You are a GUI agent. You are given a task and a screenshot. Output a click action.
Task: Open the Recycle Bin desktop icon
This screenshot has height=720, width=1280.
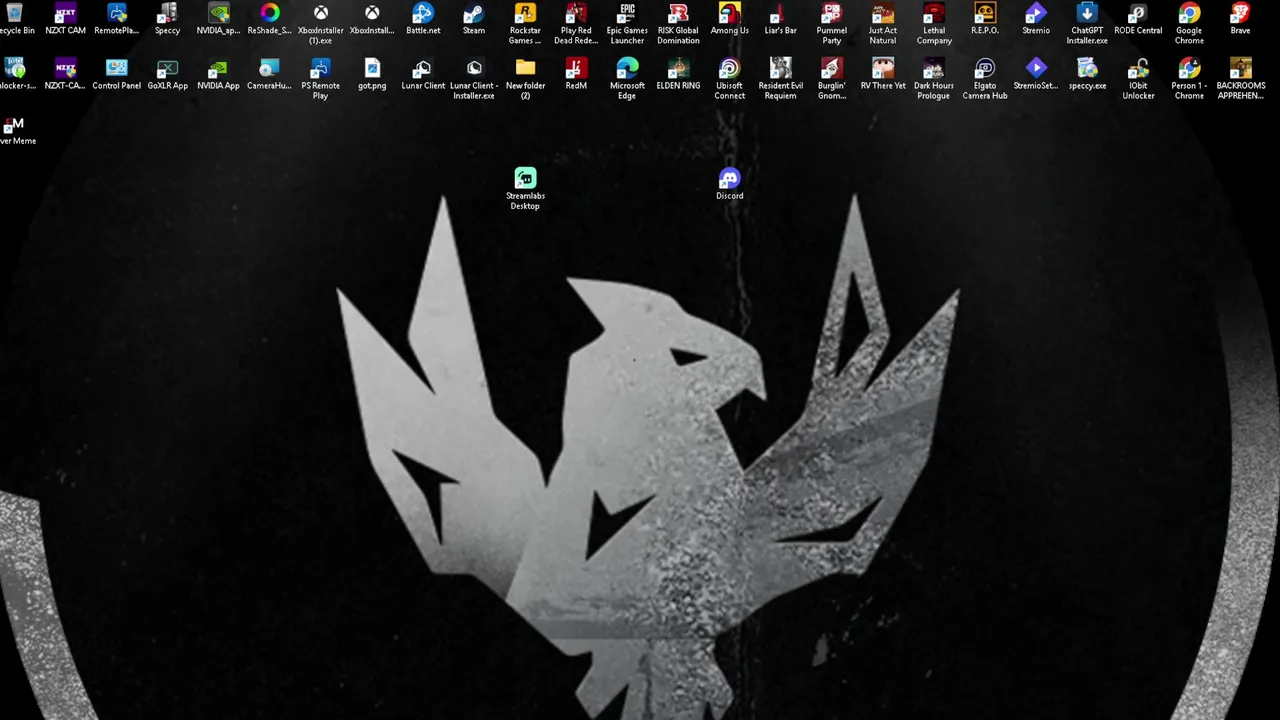[14, 13]
